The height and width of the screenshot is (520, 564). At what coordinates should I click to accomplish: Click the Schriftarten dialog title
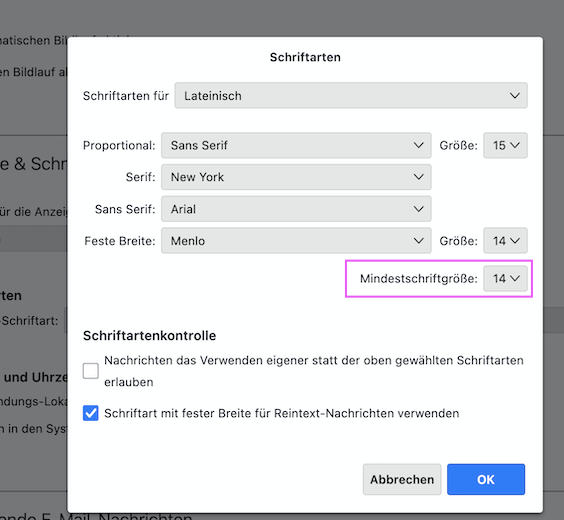(305, 57)
